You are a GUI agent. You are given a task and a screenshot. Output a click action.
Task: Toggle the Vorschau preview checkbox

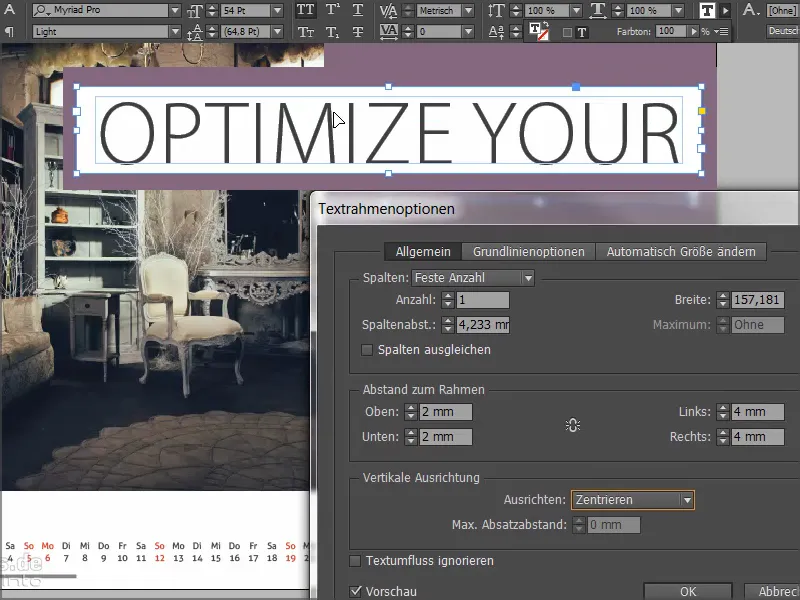355,592
